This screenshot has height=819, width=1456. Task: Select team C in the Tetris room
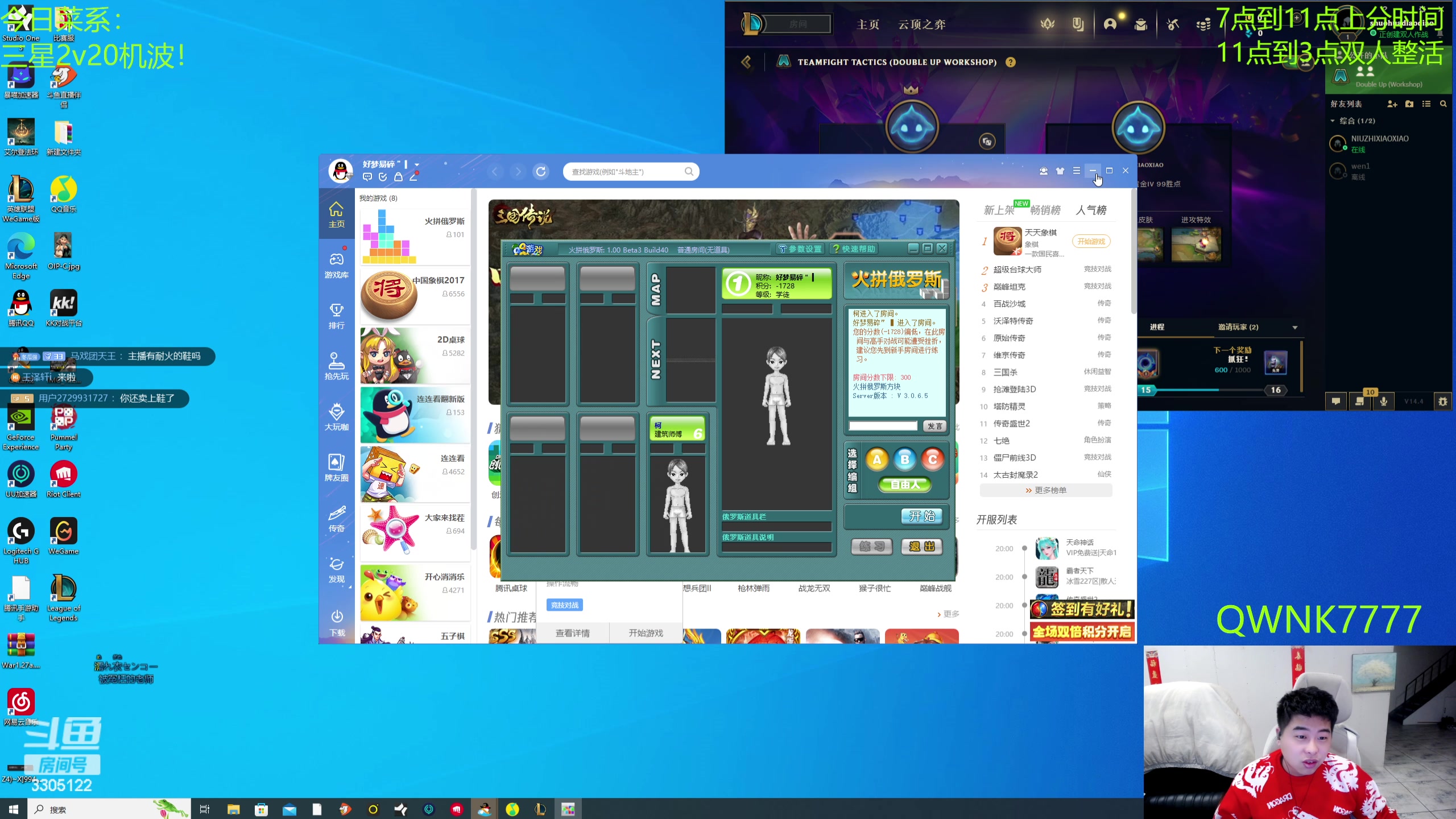[932, 460]
